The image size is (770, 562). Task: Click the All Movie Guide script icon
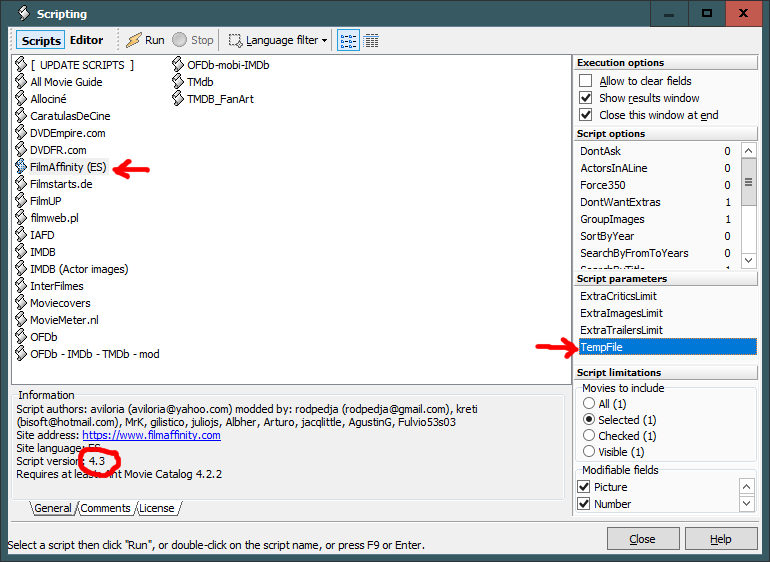(21, 82)
